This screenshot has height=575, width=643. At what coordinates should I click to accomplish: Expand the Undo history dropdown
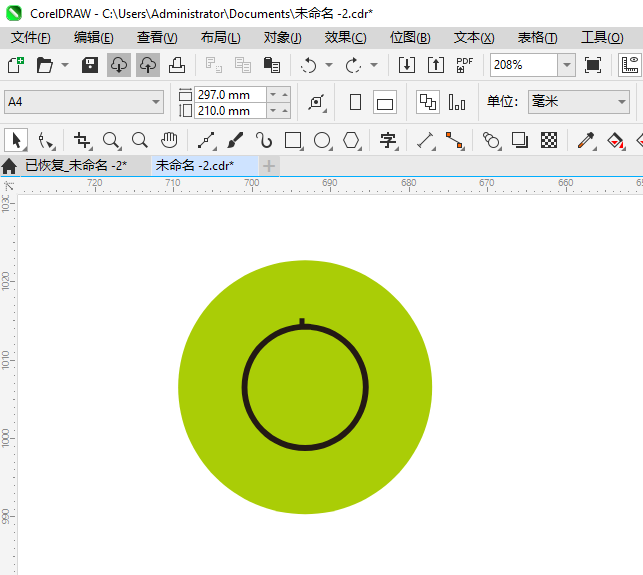click(329, 65)
